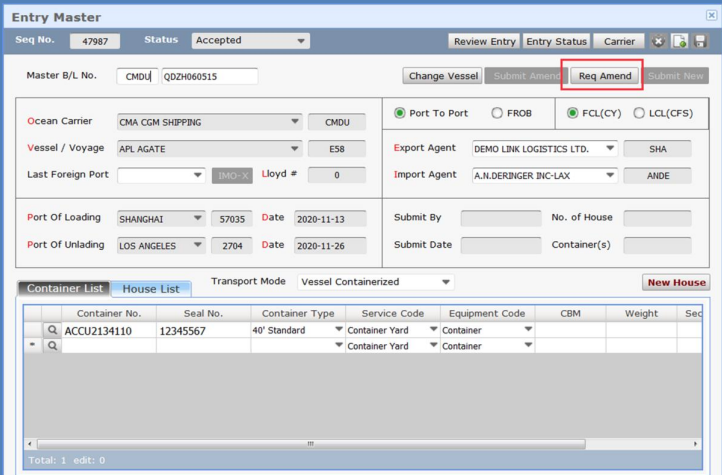Image resolution: width=722 pixels, height=475 pixels.
Task: Click the scroll right arrow in container grid
Action: (x=697, y=443)
